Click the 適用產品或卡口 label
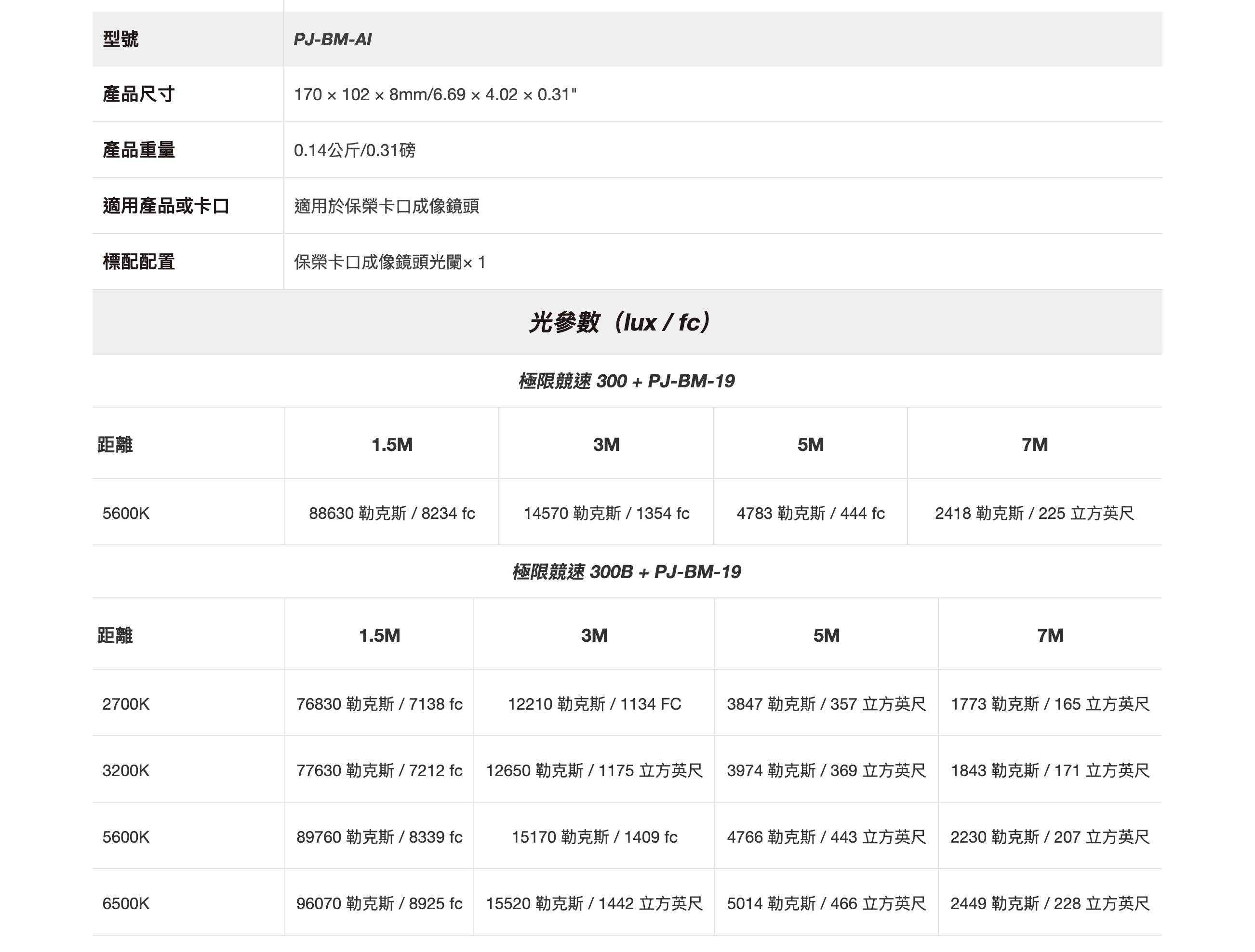Screen dimensions: 1255x952 (166, 206)
